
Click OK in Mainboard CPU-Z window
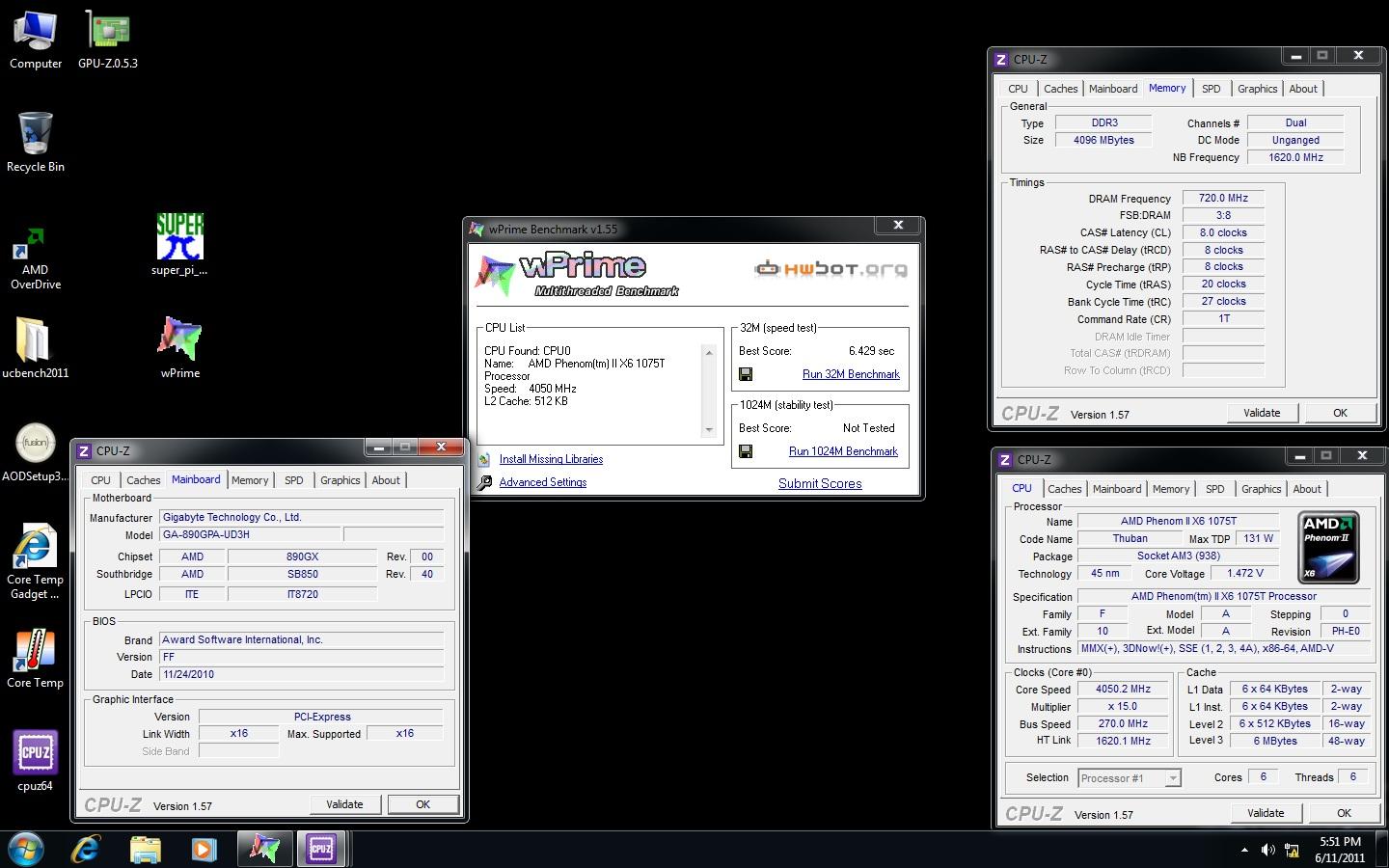click(x=422, y=804)
